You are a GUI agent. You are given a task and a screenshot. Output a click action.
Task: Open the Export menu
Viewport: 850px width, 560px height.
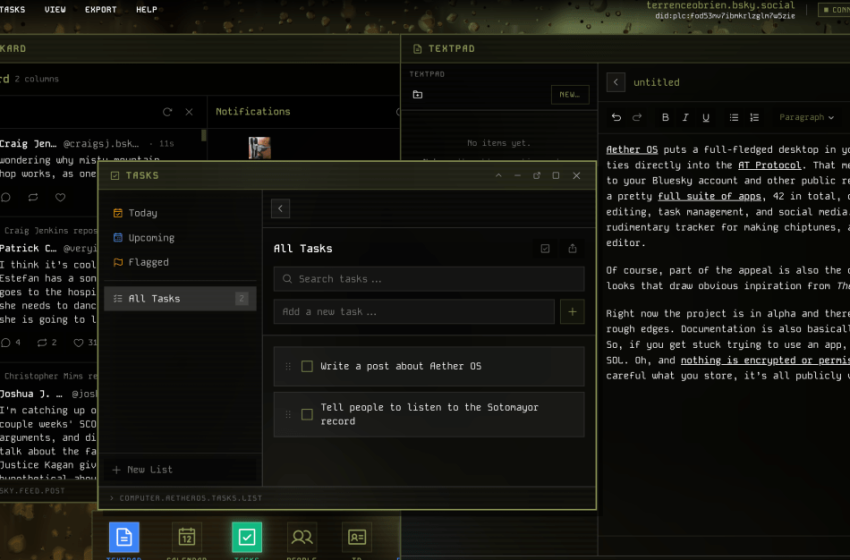point(101,10)
